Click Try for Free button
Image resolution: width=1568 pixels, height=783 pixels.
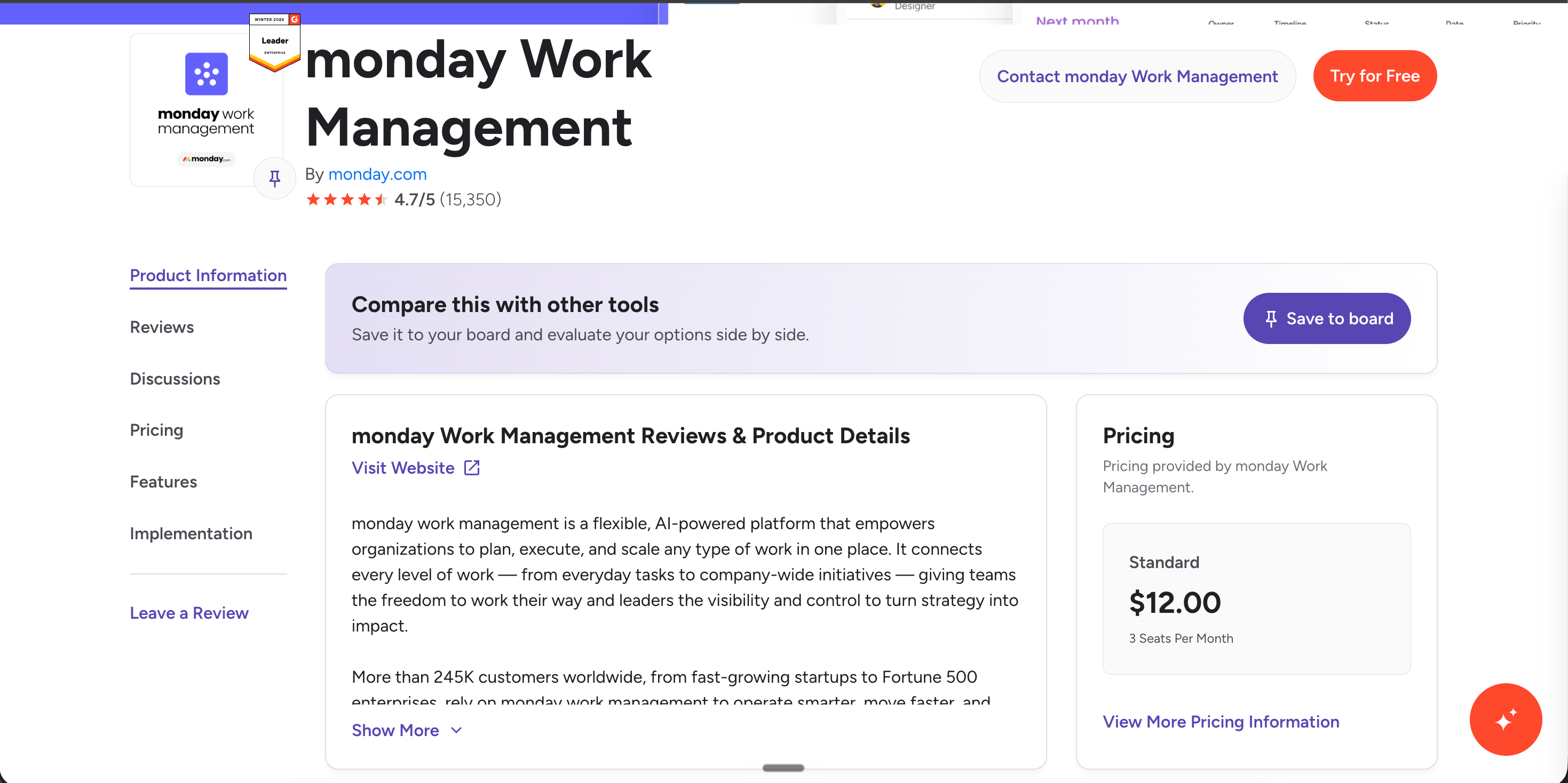(x=1374, y=76)
